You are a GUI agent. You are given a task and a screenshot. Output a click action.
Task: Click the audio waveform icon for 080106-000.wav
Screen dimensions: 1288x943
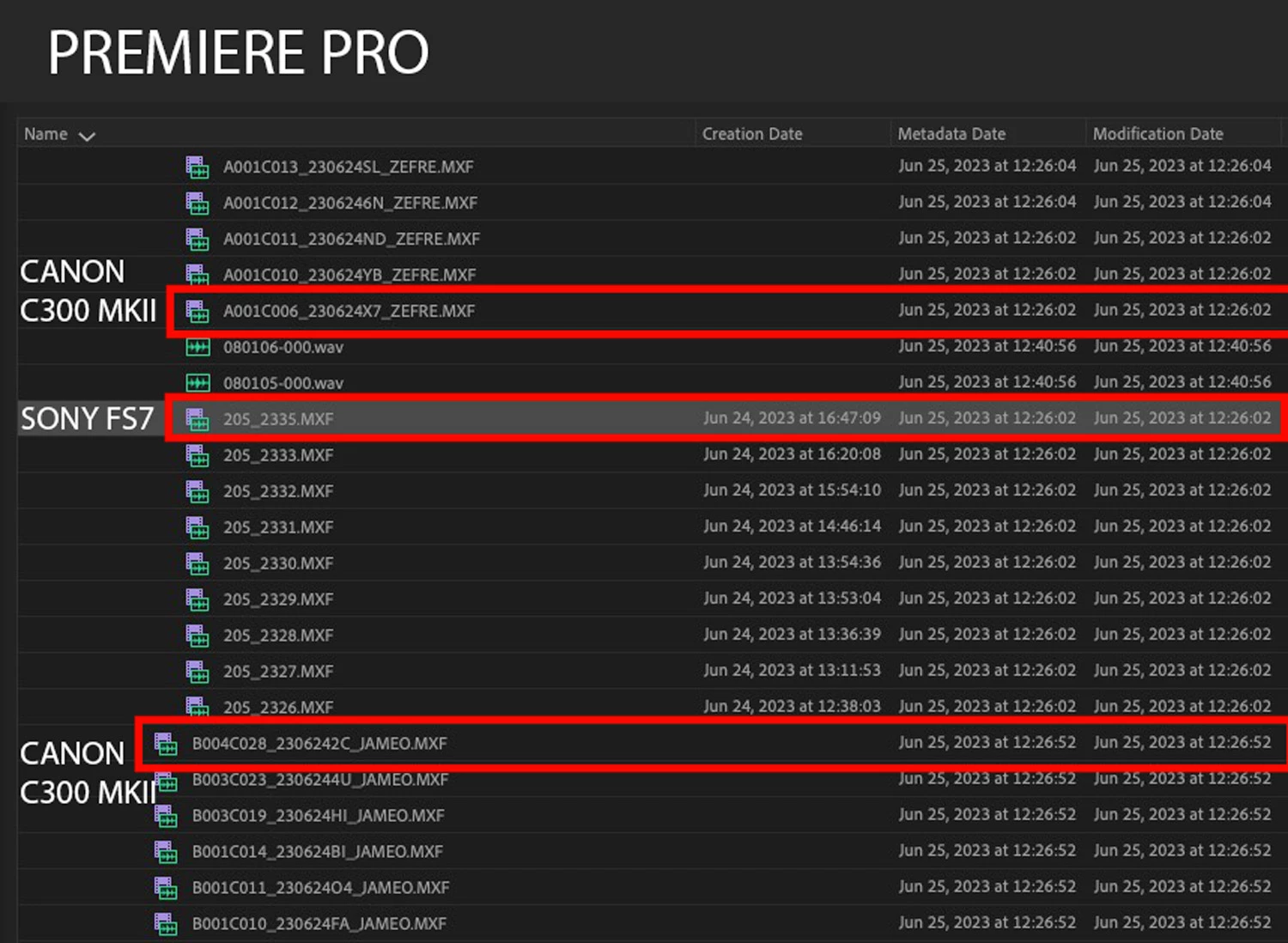tap(197, 347)
